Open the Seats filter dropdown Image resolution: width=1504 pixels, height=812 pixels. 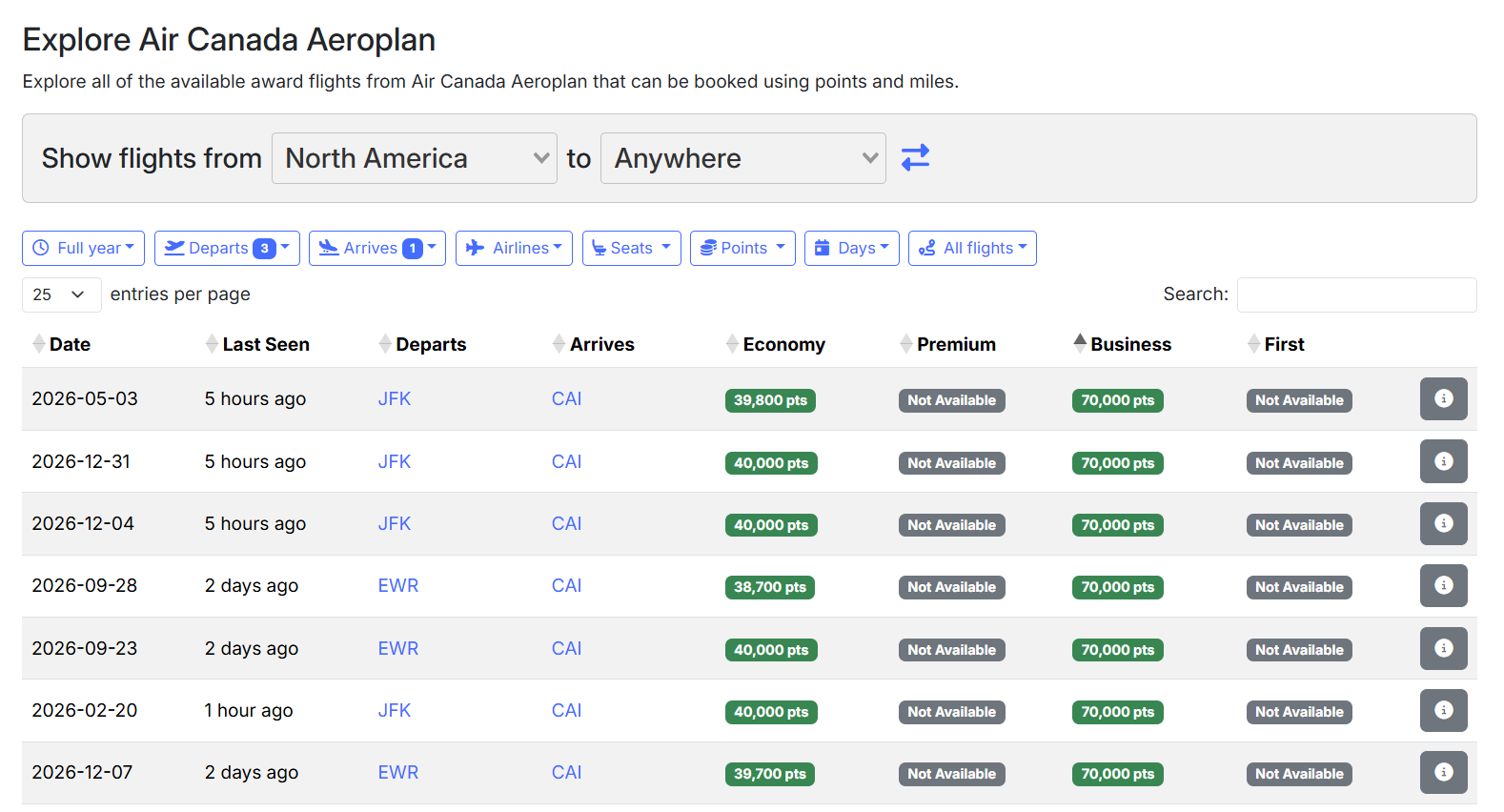coord(632,248)
